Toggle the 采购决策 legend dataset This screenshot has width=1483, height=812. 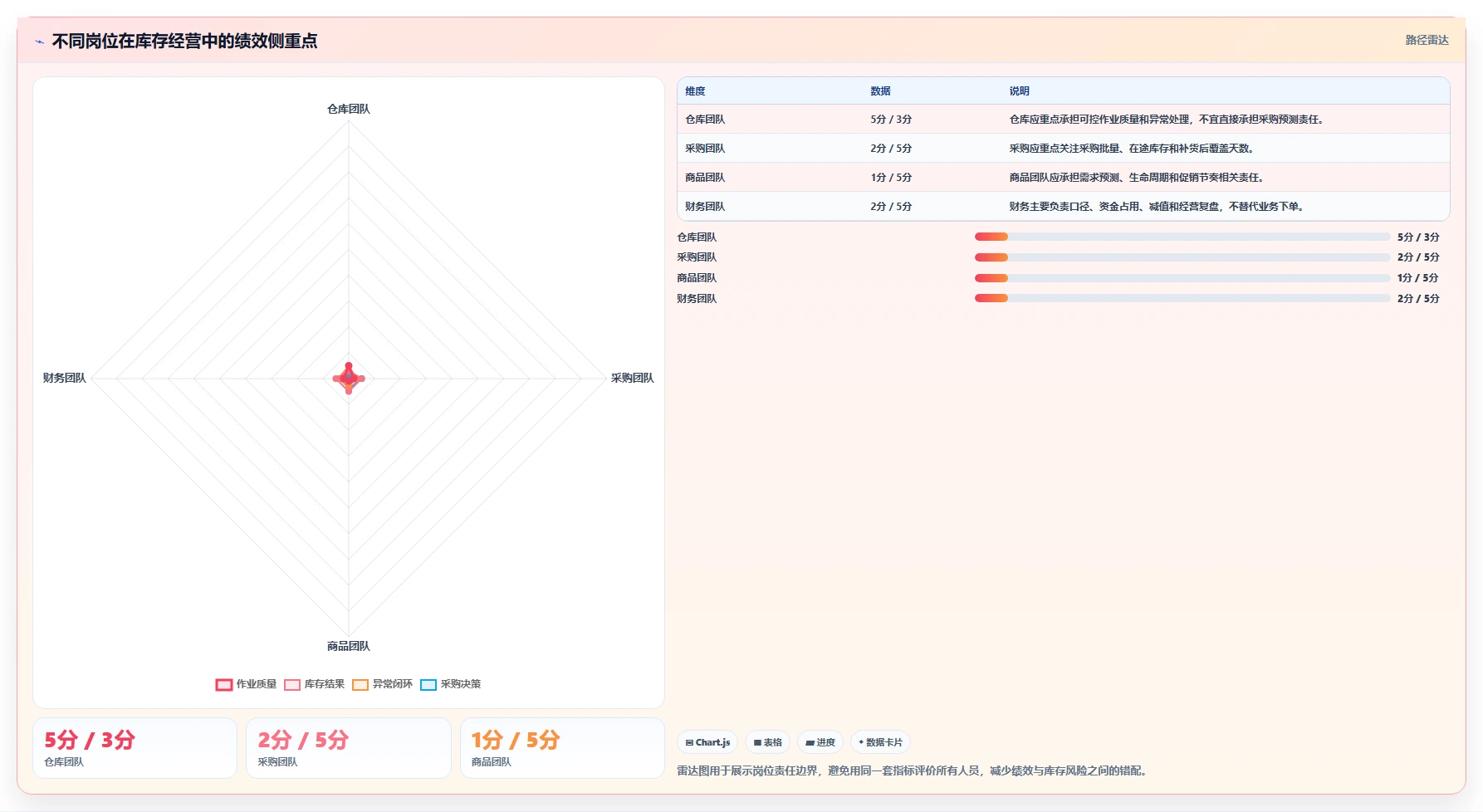click(450, 684)
